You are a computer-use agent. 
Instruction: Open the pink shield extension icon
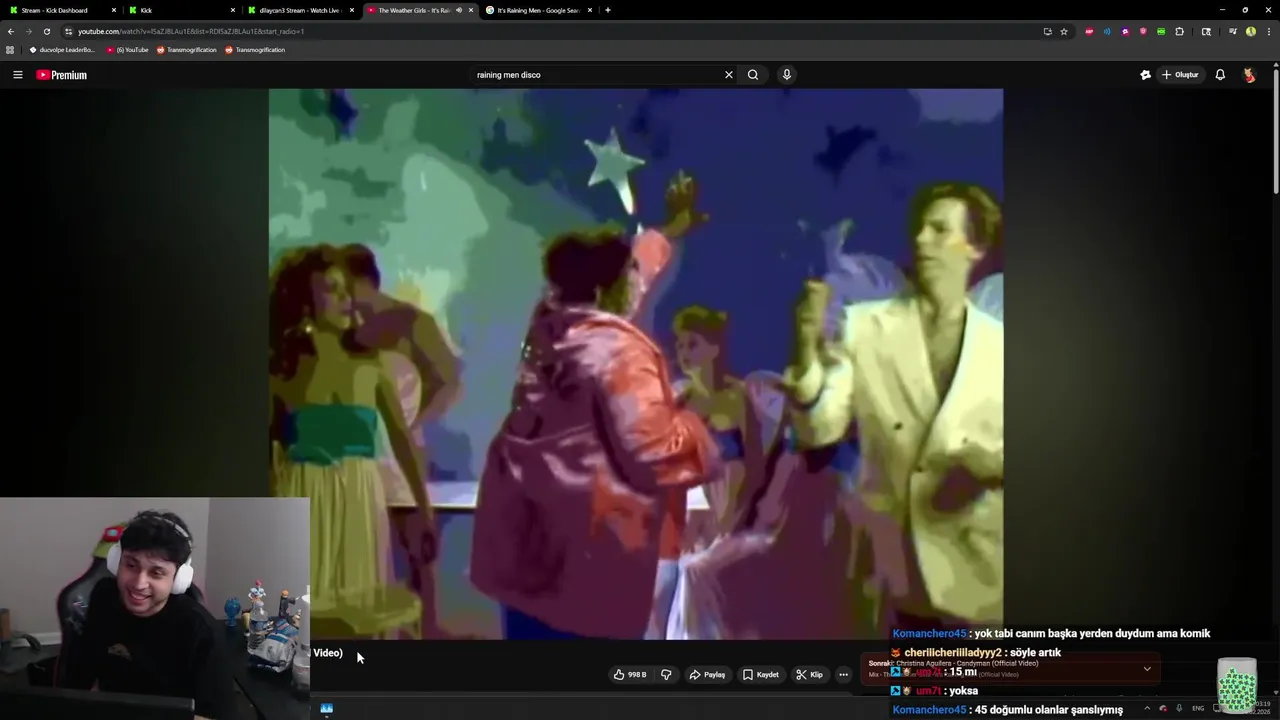coord(1143,31)
